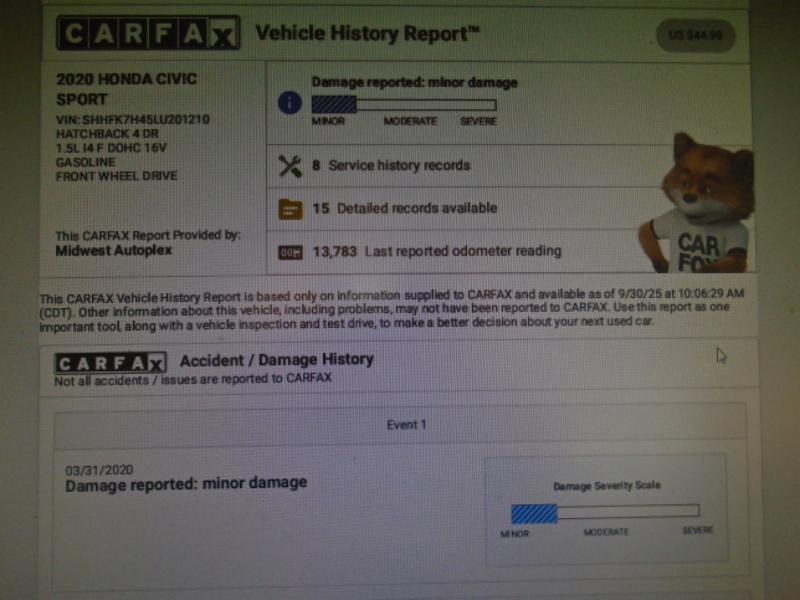Image resolution: width=800 pixels, height=600 pixels.
Task: Click the CARFAX logo in the top header
Action: click(x=147, y=34)
